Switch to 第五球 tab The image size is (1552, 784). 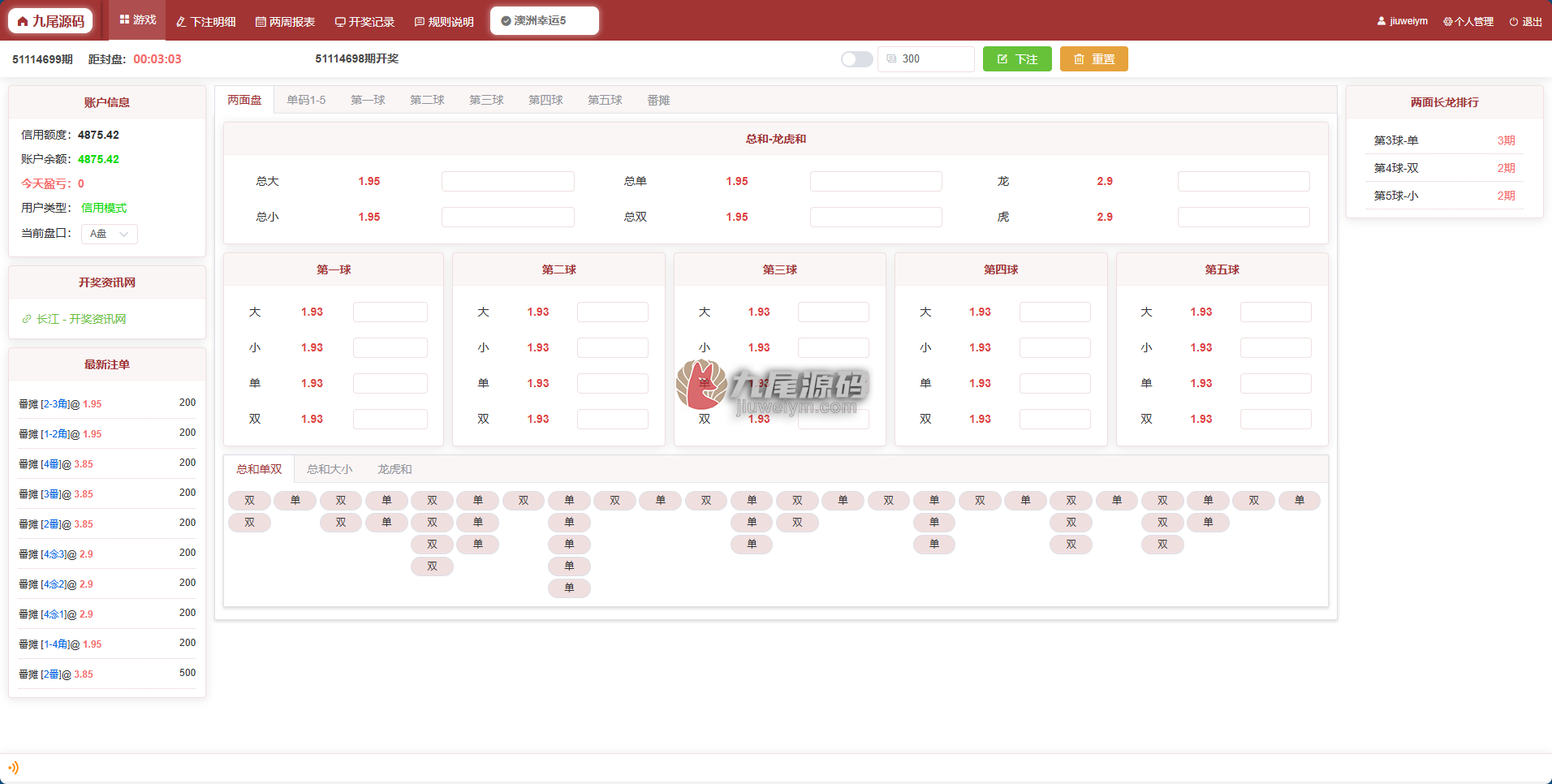[x=605, y=100]
